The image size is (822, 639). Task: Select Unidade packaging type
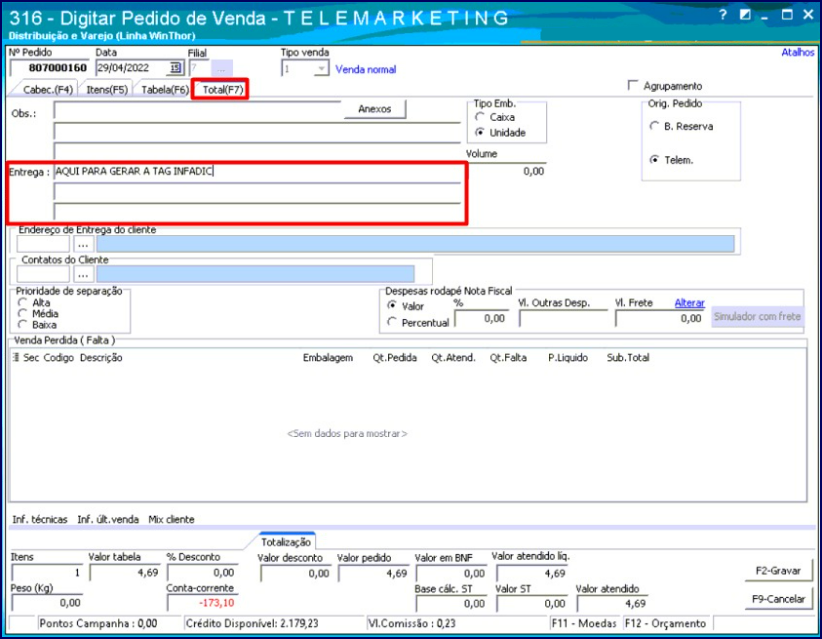point(479,133)
